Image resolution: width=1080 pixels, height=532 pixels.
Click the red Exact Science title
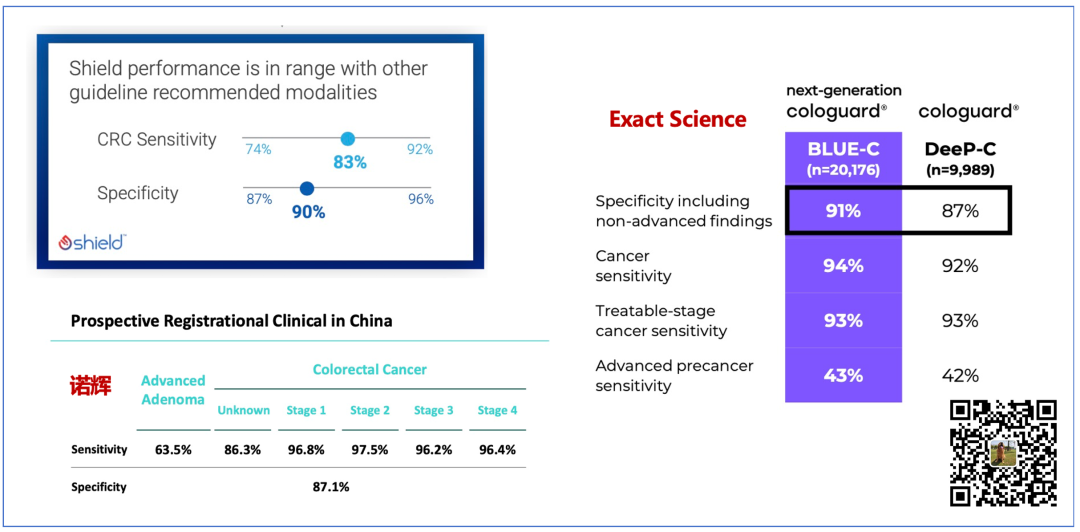[x=678, y=120]
